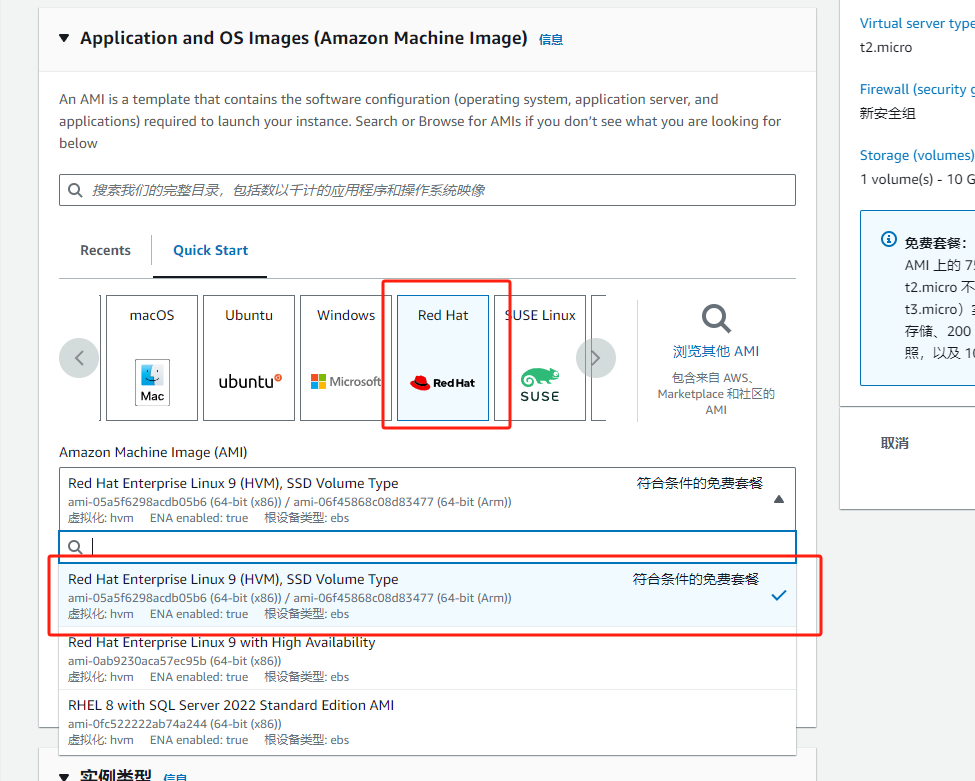This screenshot has width=975, height=781.
Task: Click the large browse AMI magnifier icon
Action: (716, 319)
